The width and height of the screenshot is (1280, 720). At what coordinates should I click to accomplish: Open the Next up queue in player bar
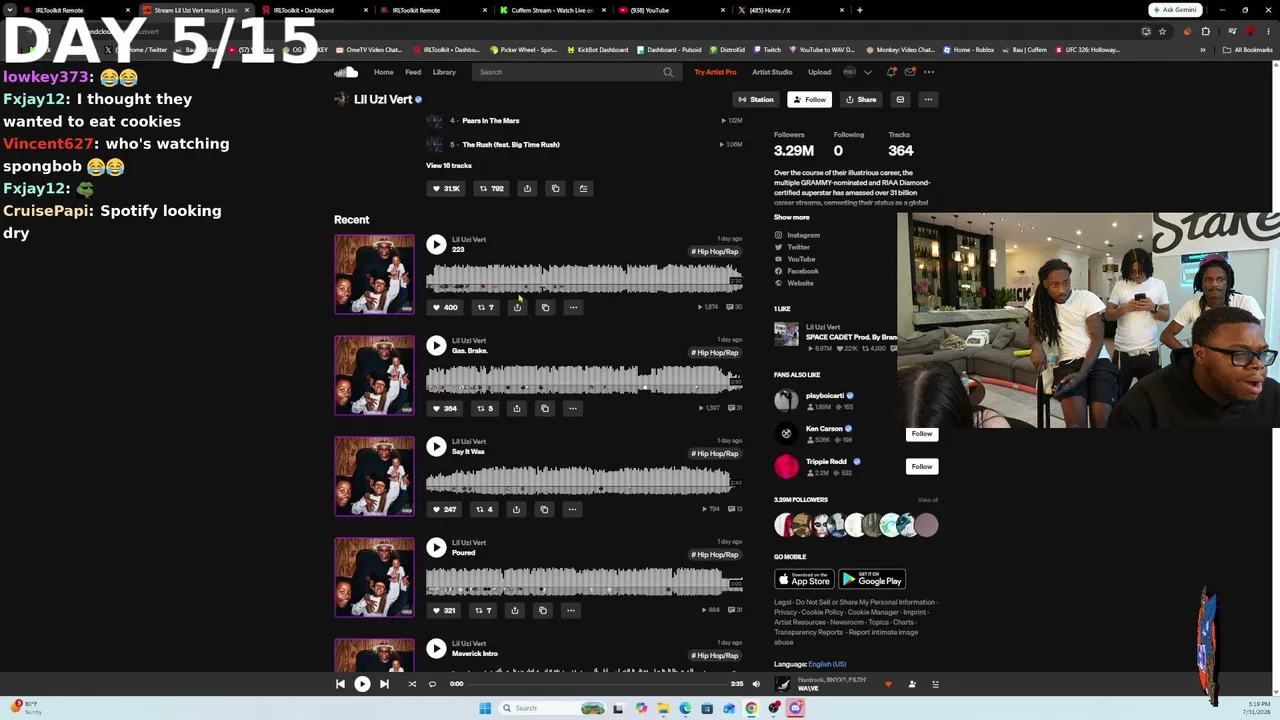[936, 684]
